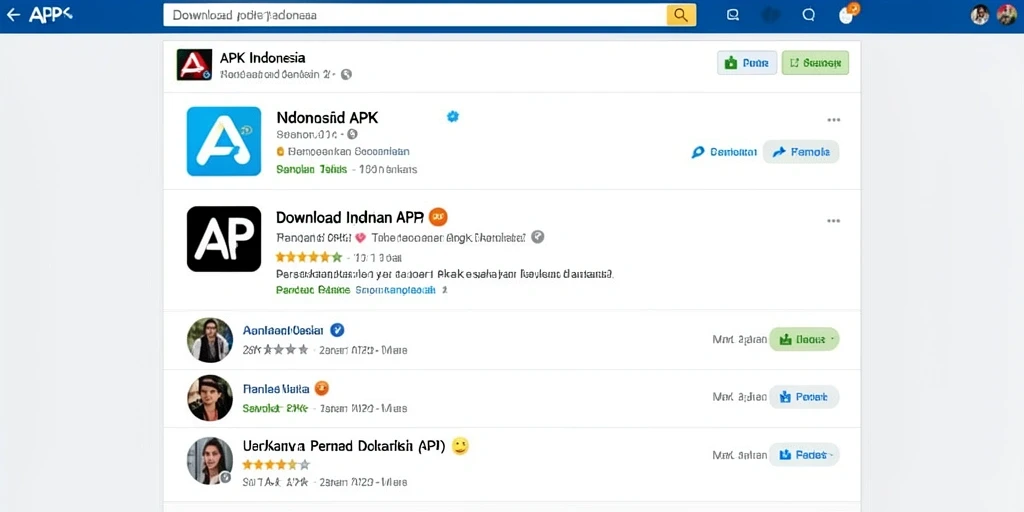The width and height of the screenshot is (1024, 512).
Task: Open the 'APK Indonesia' page title
Action: coord(263,57)
